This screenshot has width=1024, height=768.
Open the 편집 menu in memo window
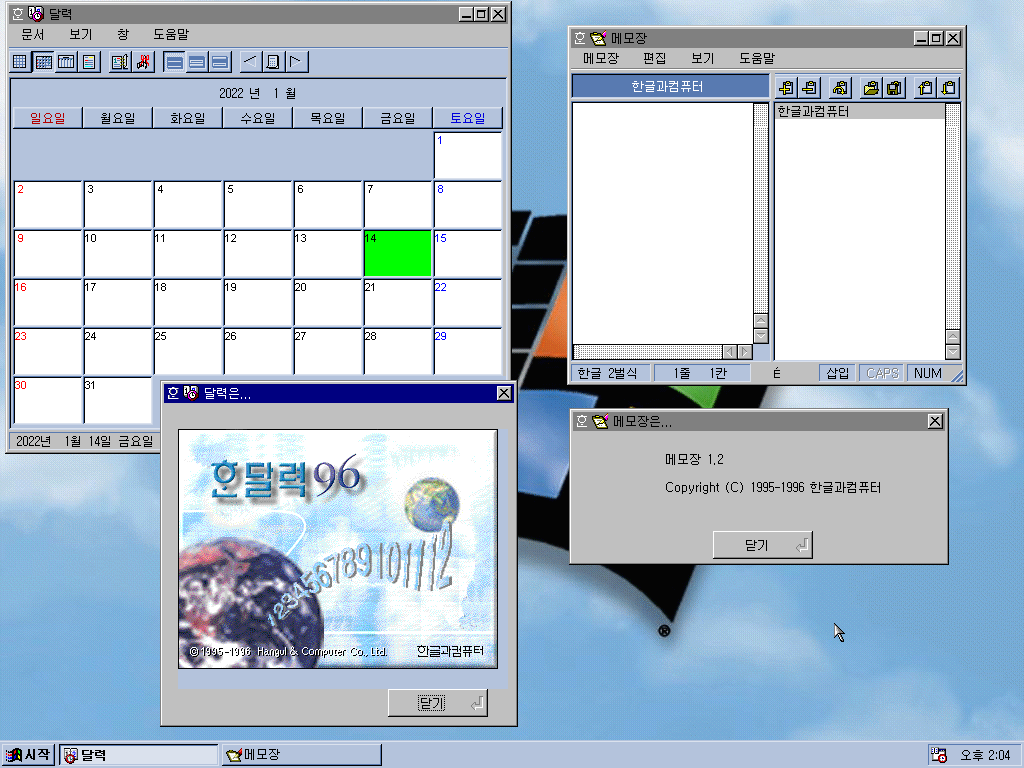coord(654,59)
